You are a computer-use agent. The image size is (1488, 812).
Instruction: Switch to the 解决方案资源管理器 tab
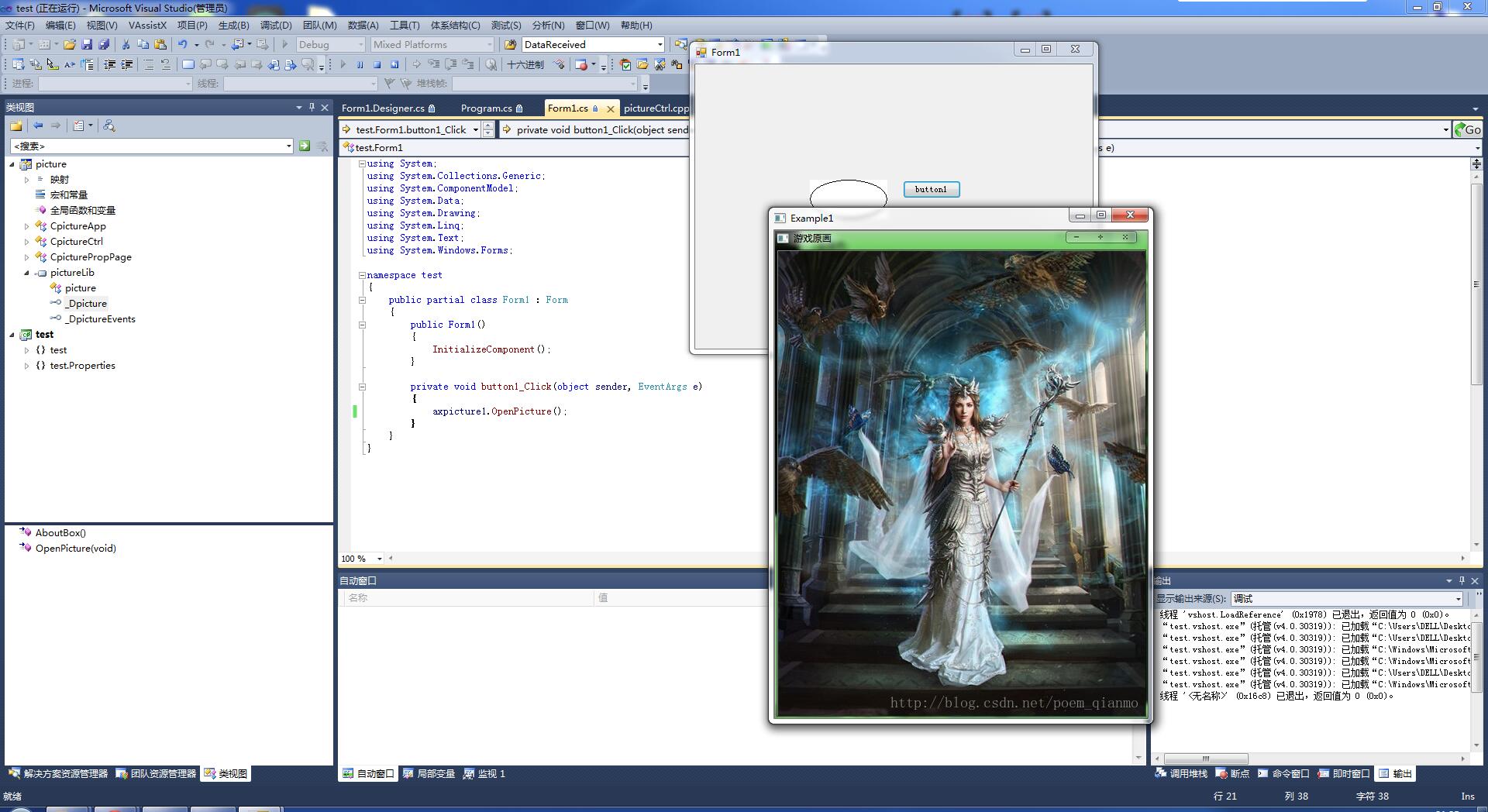(58, 773)
